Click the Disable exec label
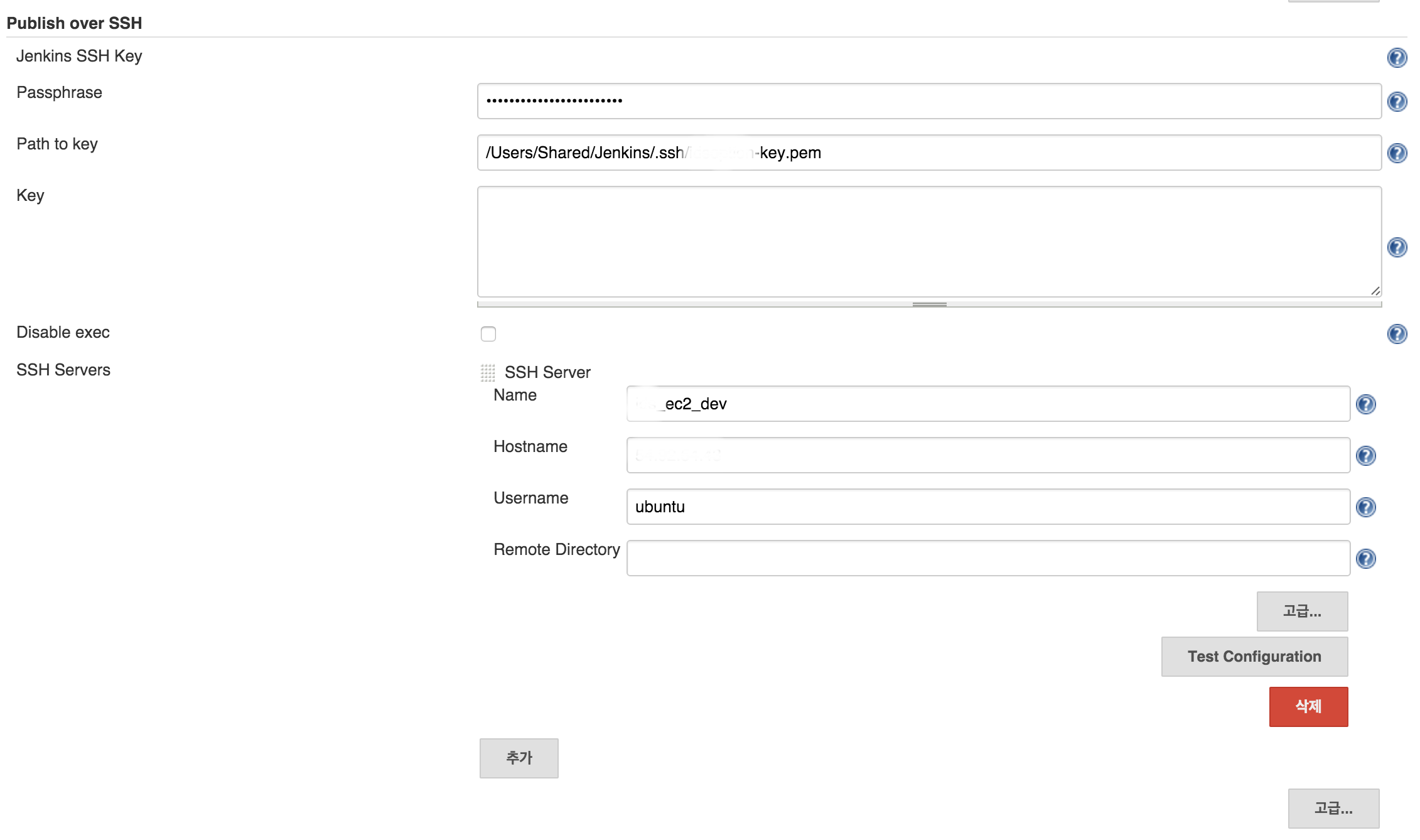Image resolution: width=1420 pixels, height=840 pixels. coord(63,332)
